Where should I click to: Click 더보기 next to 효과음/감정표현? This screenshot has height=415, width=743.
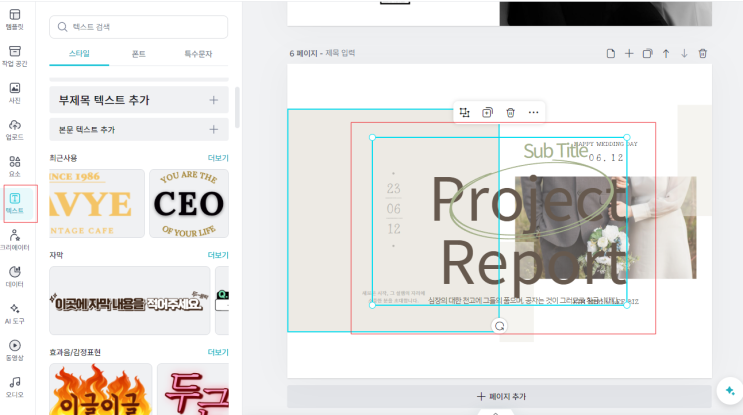pos(218,352)
